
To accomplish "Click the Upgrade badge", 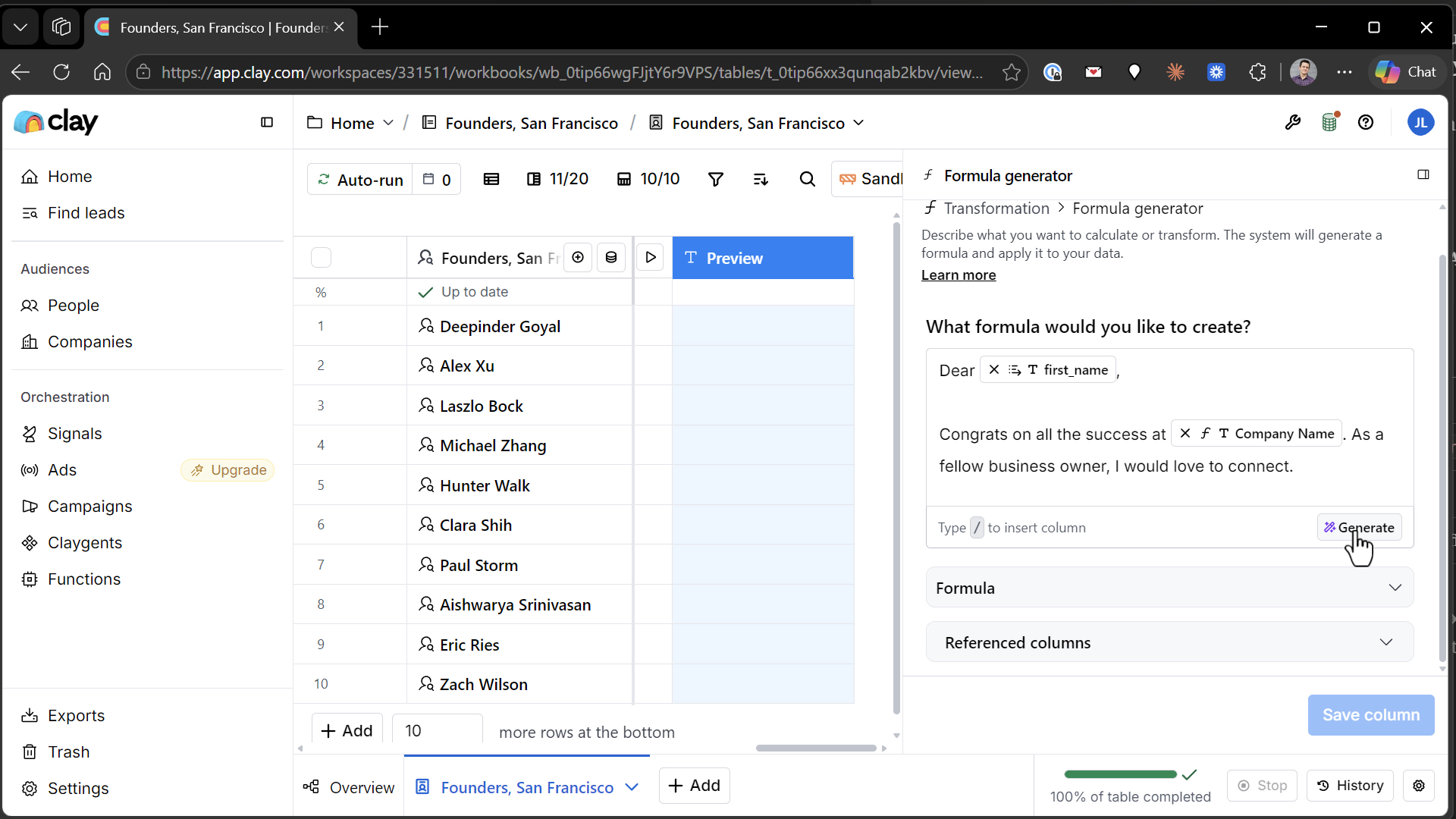I will click(x=227, y=470).
